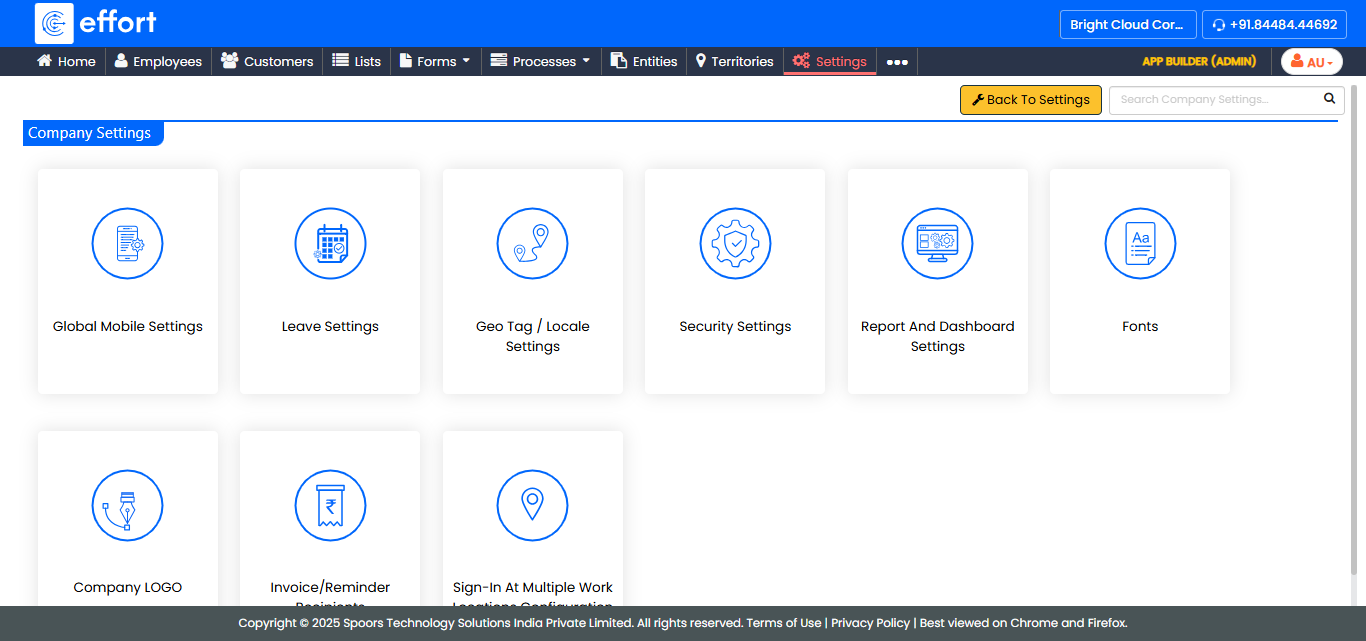Open the Company LOGO pen icon
The width and height of the screenshot is (1366, 641).
[128, 505]
